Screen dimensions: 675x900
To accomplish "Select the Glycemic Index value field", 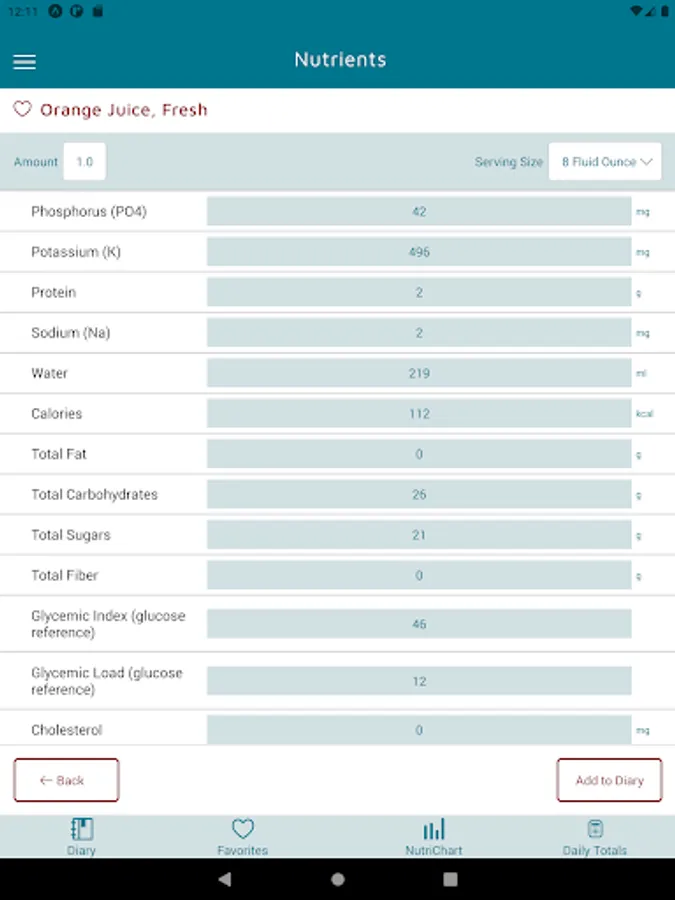I will click(x=419, y=624).
